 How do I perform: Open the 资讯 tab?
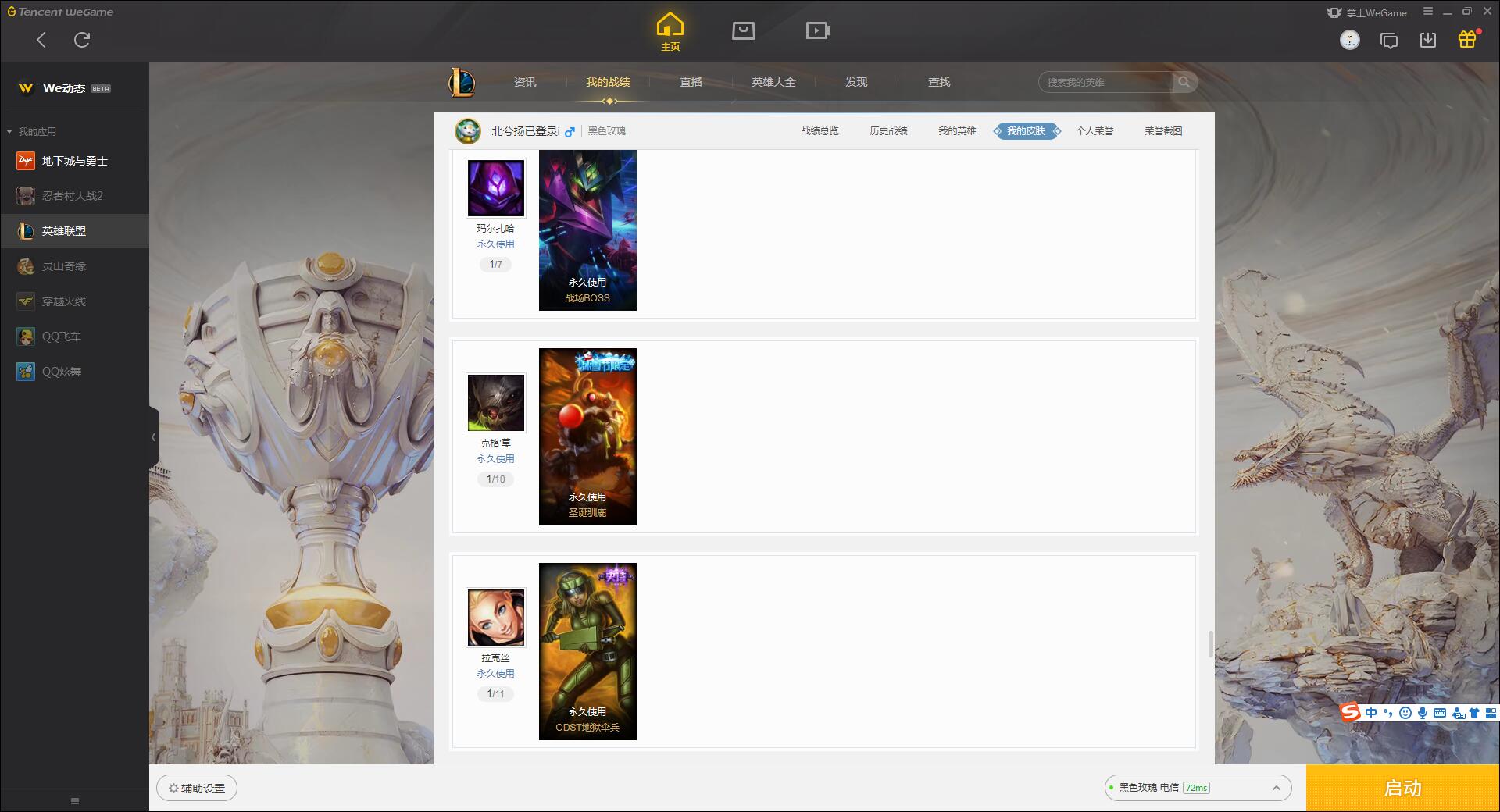[525, 82]
